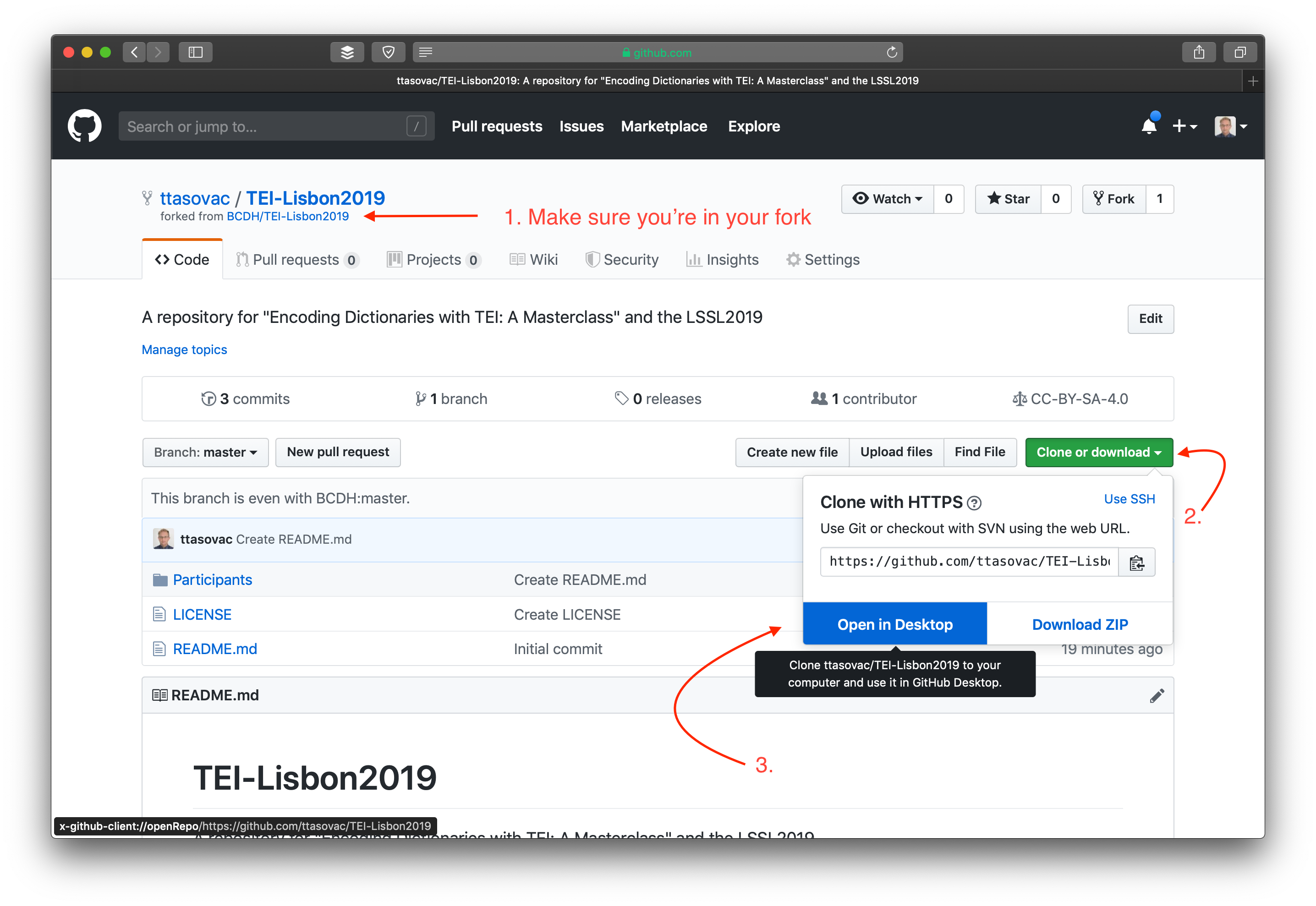Click the Participants folder icon

pyautogui.click(x=160, y=580)
